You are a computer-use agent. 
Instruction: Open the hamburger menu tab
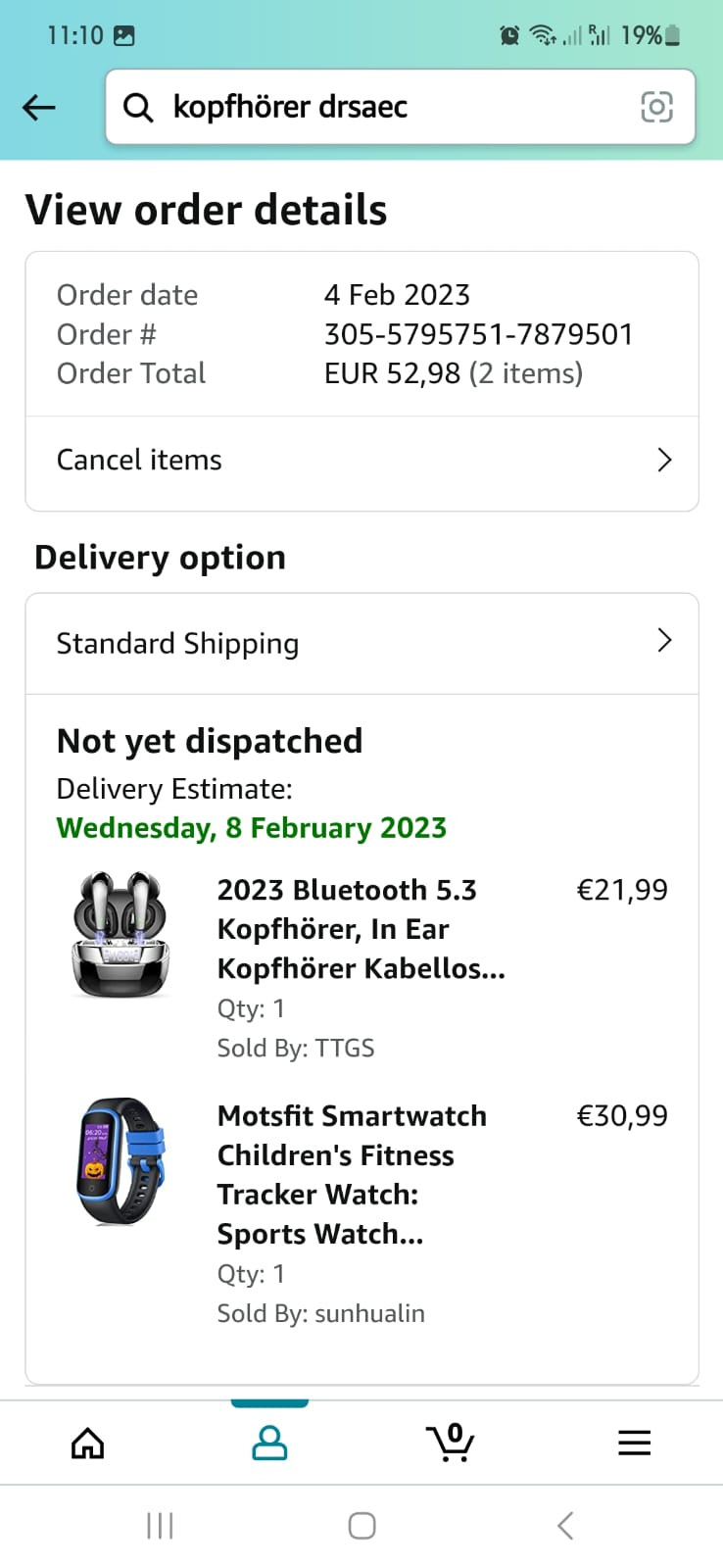click(x=634, y=1443)
